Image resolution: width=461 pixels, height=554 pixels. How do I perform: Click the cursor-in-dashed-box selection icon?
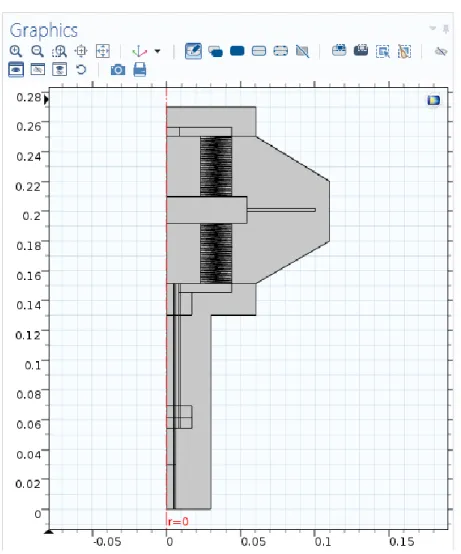pos(383,52)
